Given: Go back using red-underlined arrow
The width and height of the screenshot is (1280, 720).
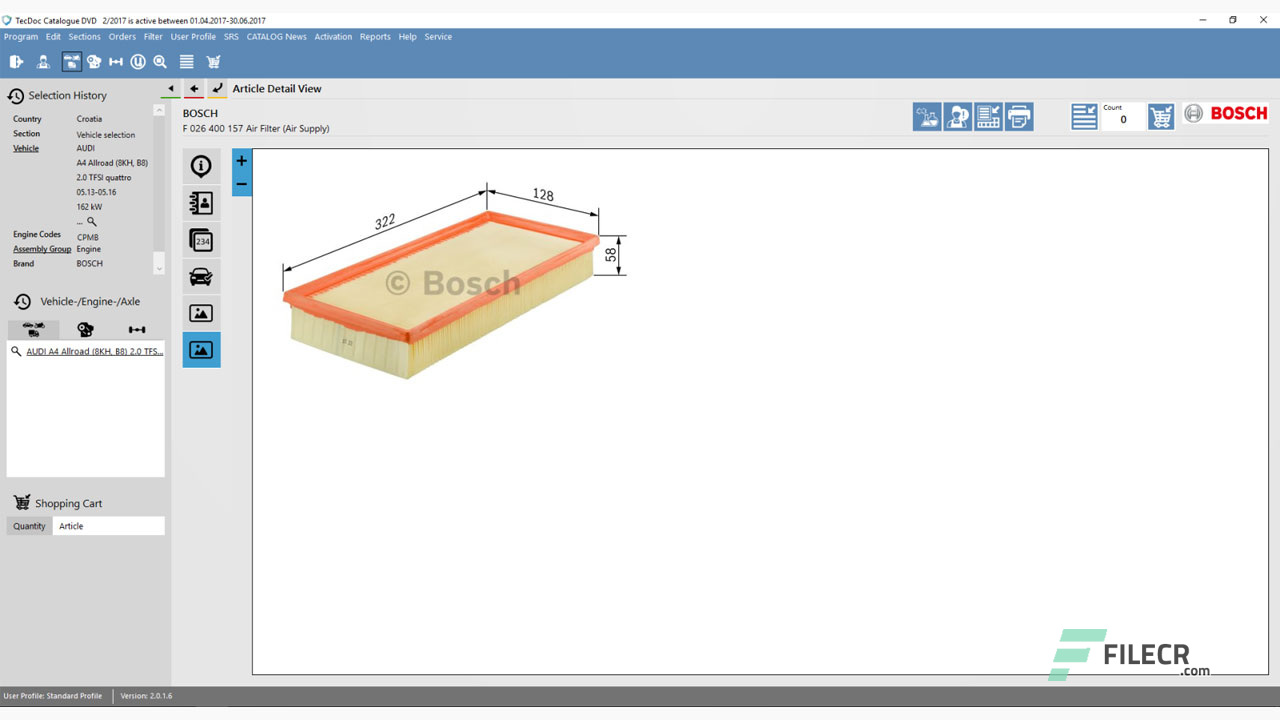Looking at the screenshot, I should coord(194,88).
